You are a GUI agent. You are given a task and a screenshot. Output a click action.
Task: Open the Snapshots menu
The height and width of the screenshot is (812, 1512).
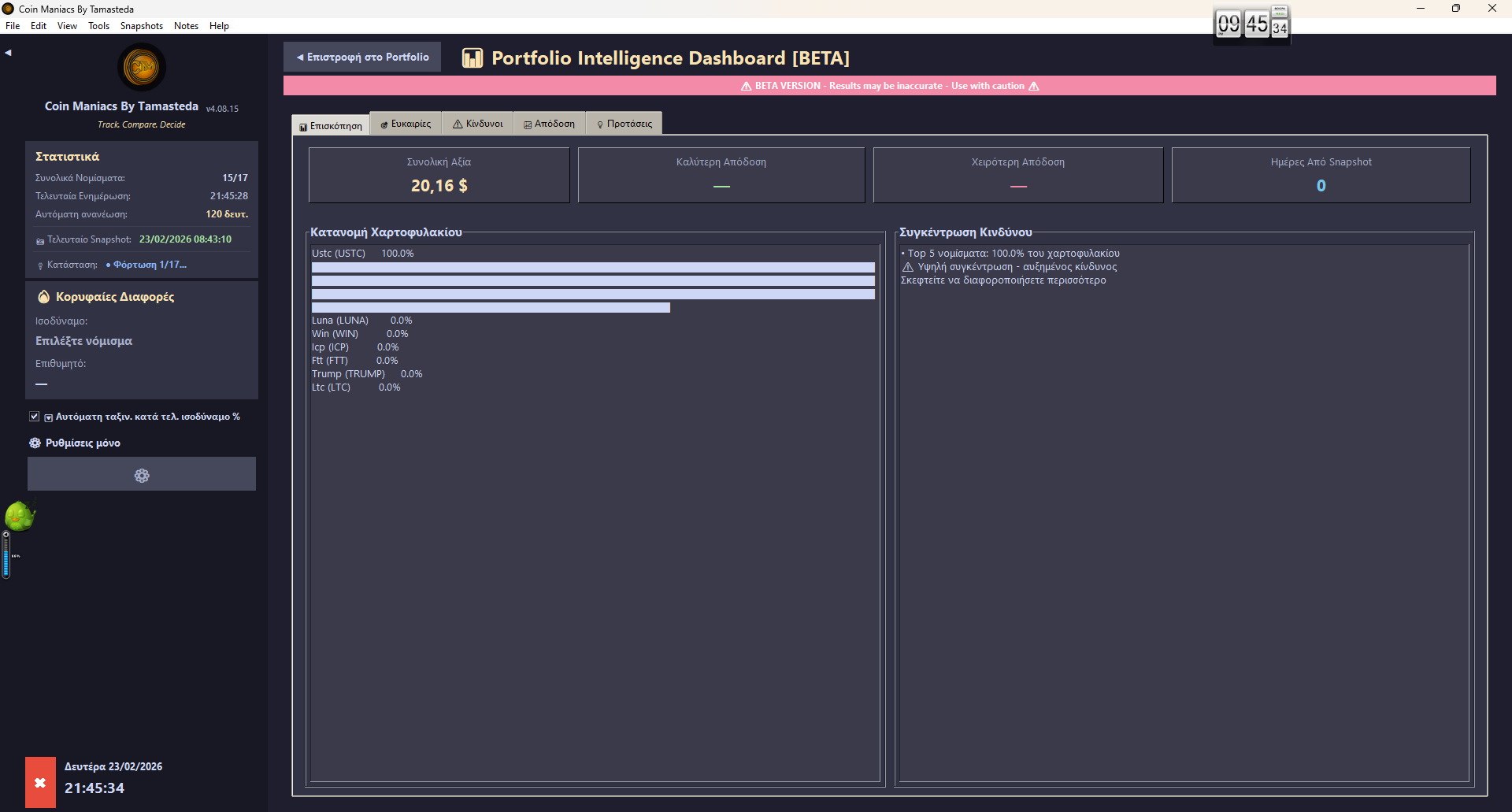pyautogui.click(x=141, y=25)
